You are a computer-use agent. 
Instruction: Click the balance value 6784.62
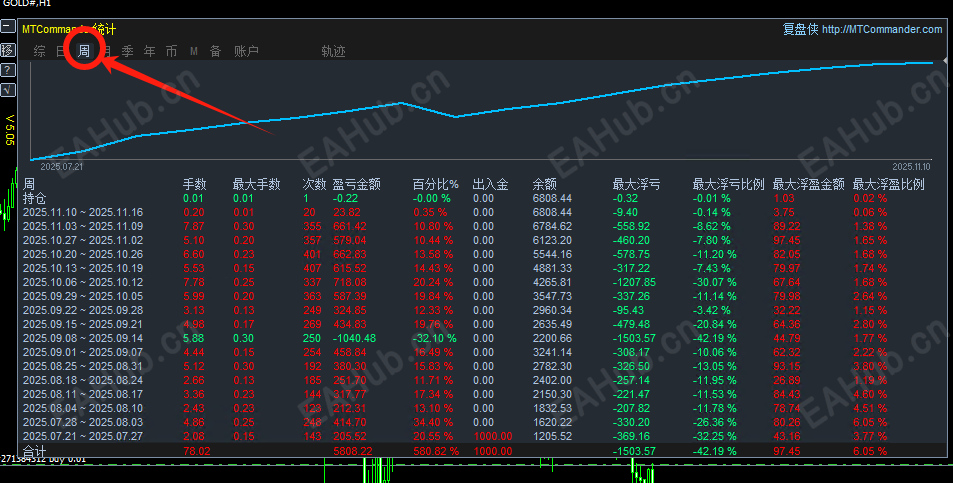552,226
